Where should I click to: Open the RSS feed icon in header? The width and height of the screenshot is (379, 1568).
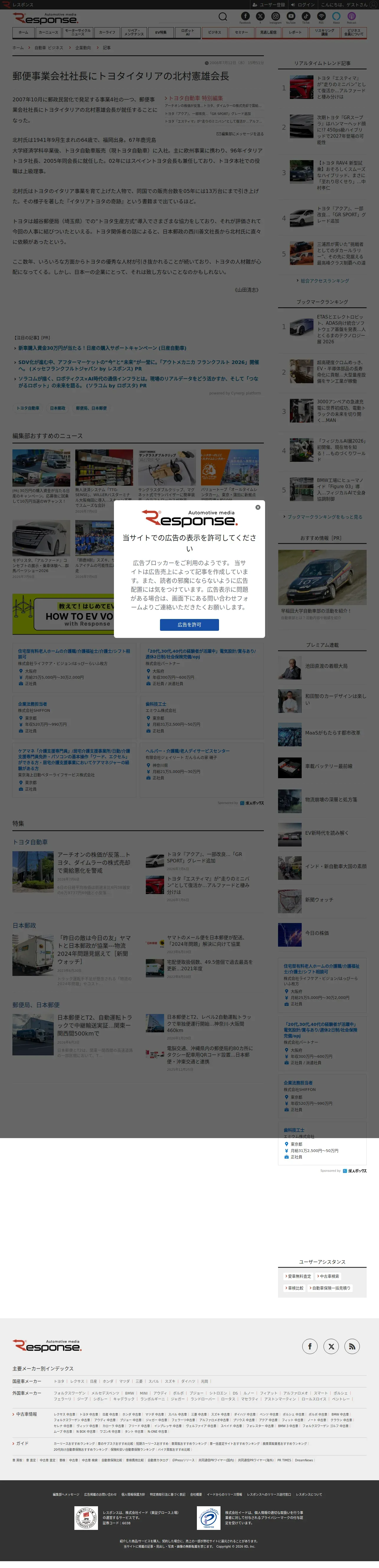tap(321, 17)
